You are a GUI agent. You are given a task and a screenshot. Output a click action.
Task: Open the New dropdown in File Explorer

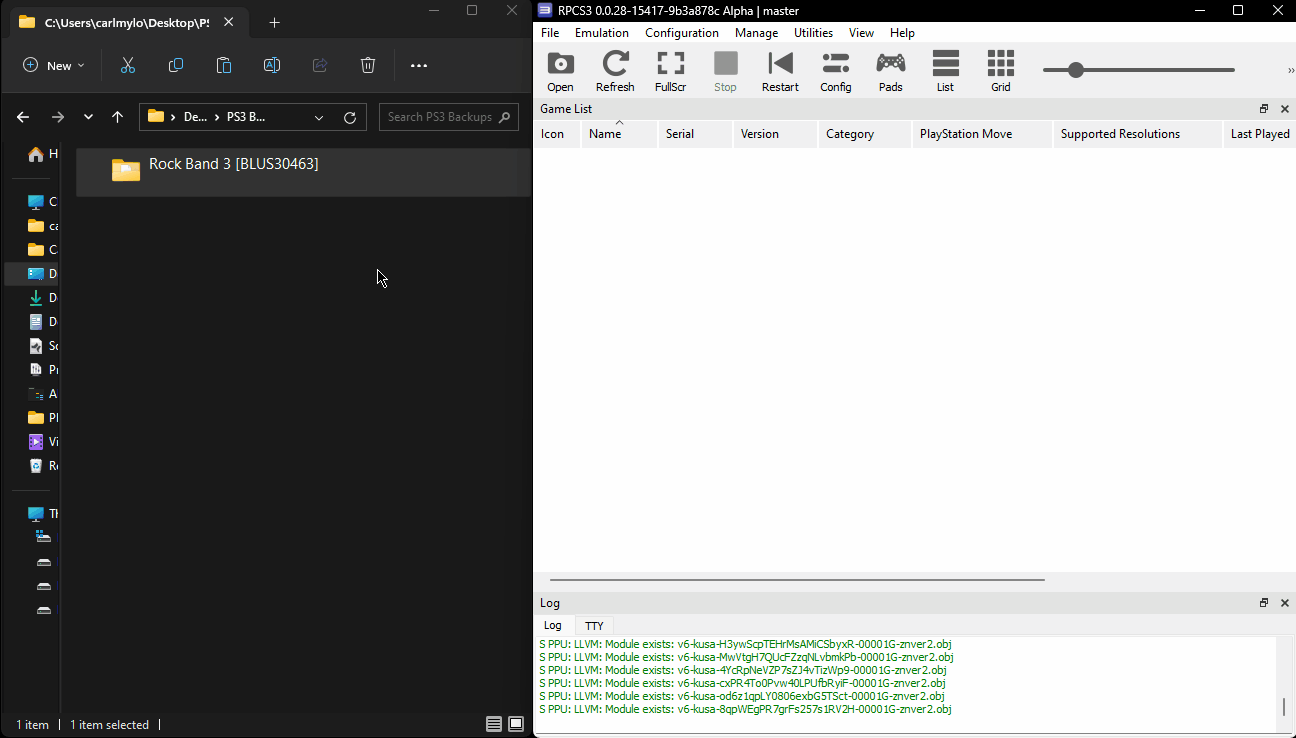54,65
